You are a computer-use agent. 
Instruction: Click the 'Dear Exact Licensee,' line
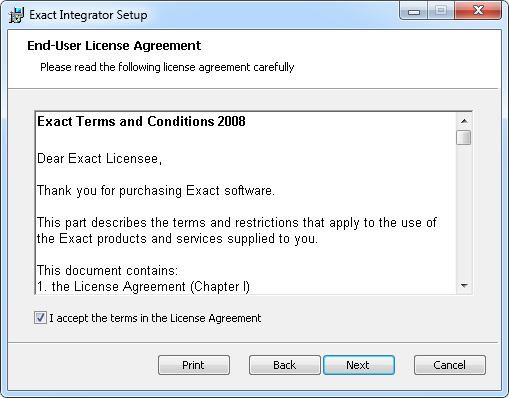99,159
